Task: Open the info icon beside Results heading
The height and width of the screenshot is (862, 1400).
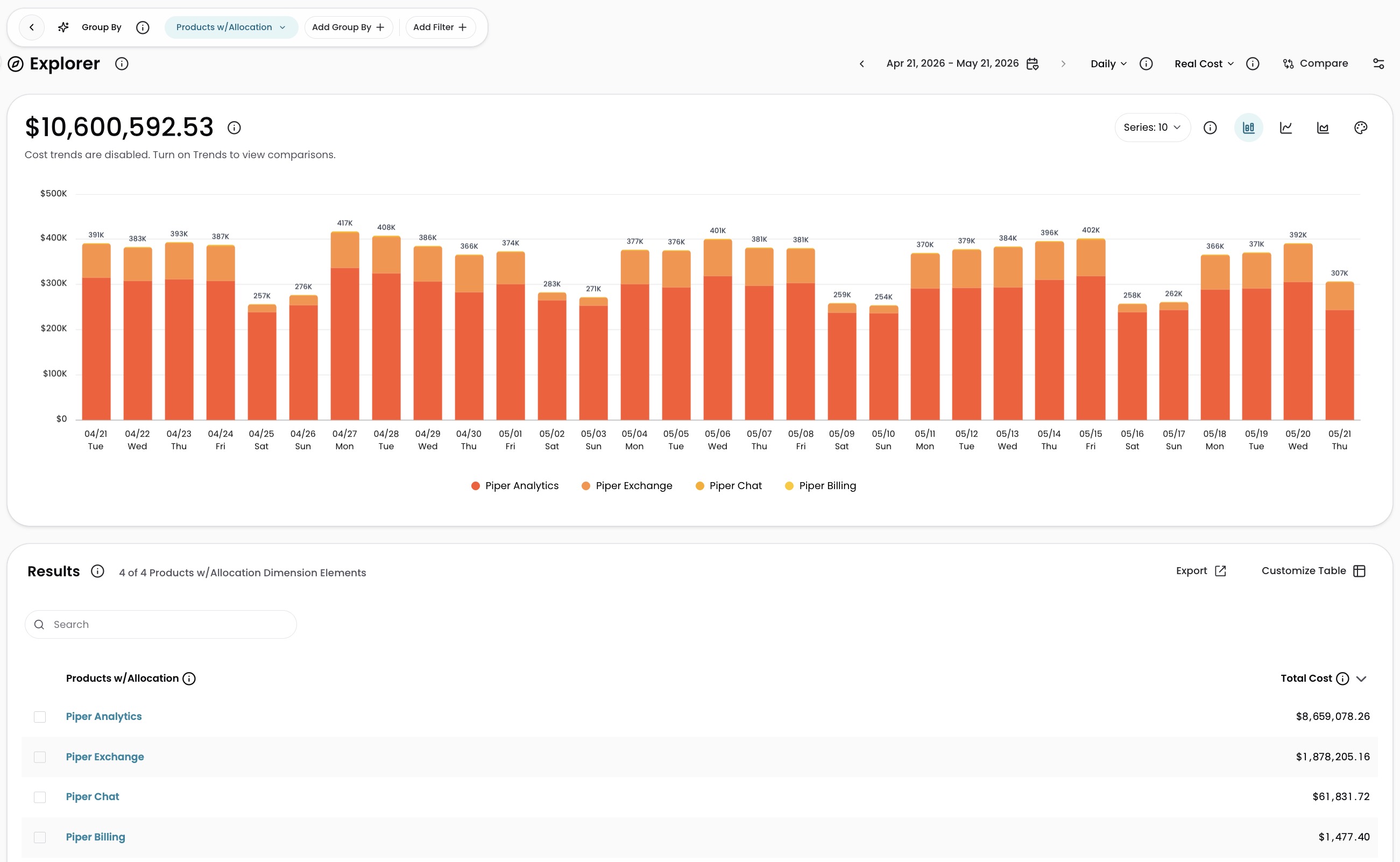Action: (97, 571)
